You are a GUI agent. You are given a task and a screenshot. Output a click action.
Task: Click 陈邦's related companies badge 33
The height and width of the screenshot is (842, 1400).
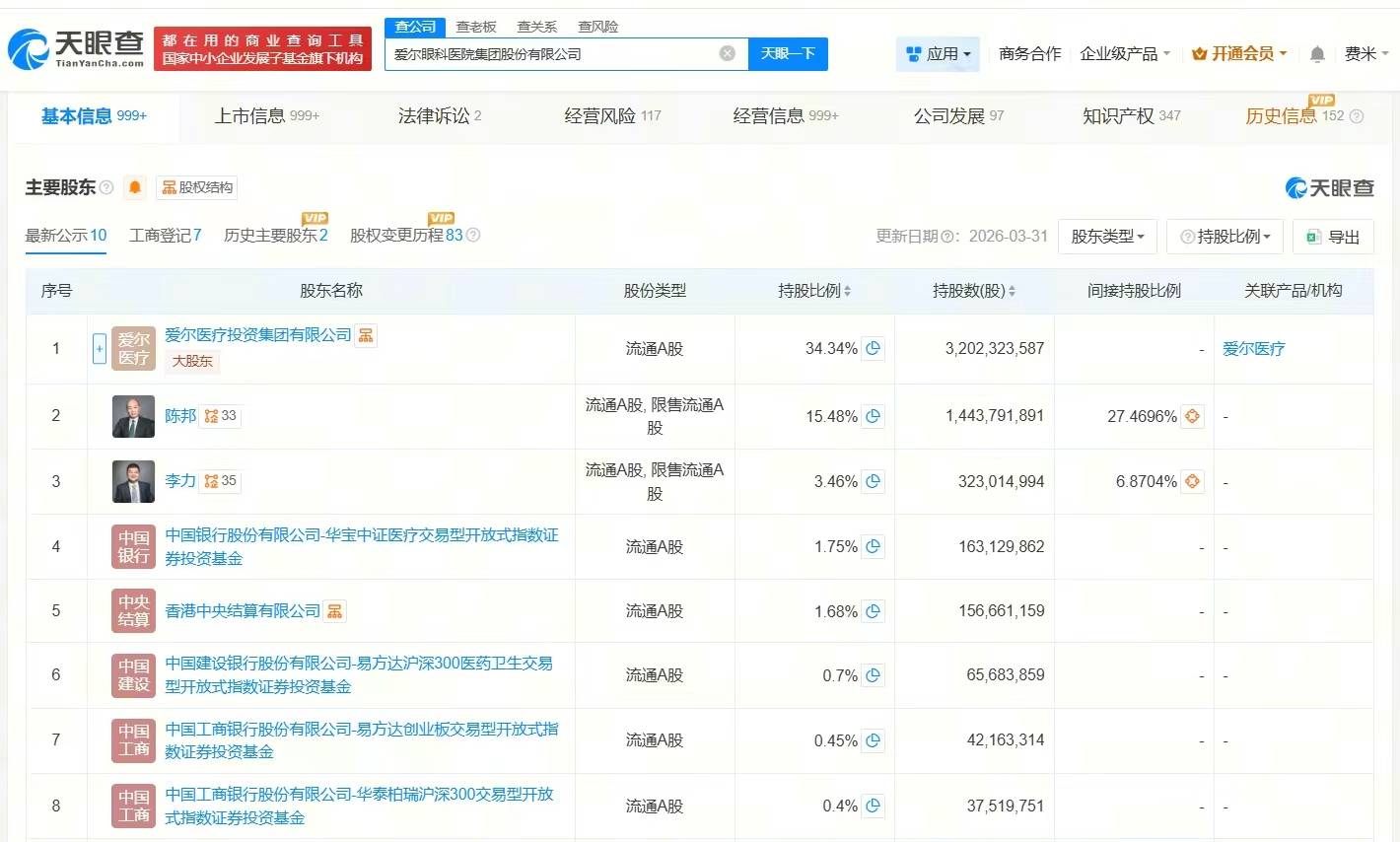click(x=220, y=416)
